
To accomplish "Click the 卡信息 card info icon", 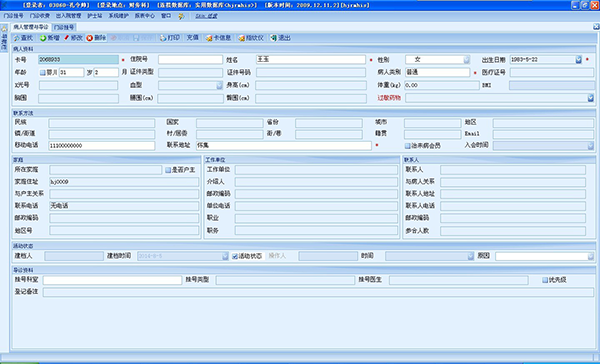I will pos(209,38).
